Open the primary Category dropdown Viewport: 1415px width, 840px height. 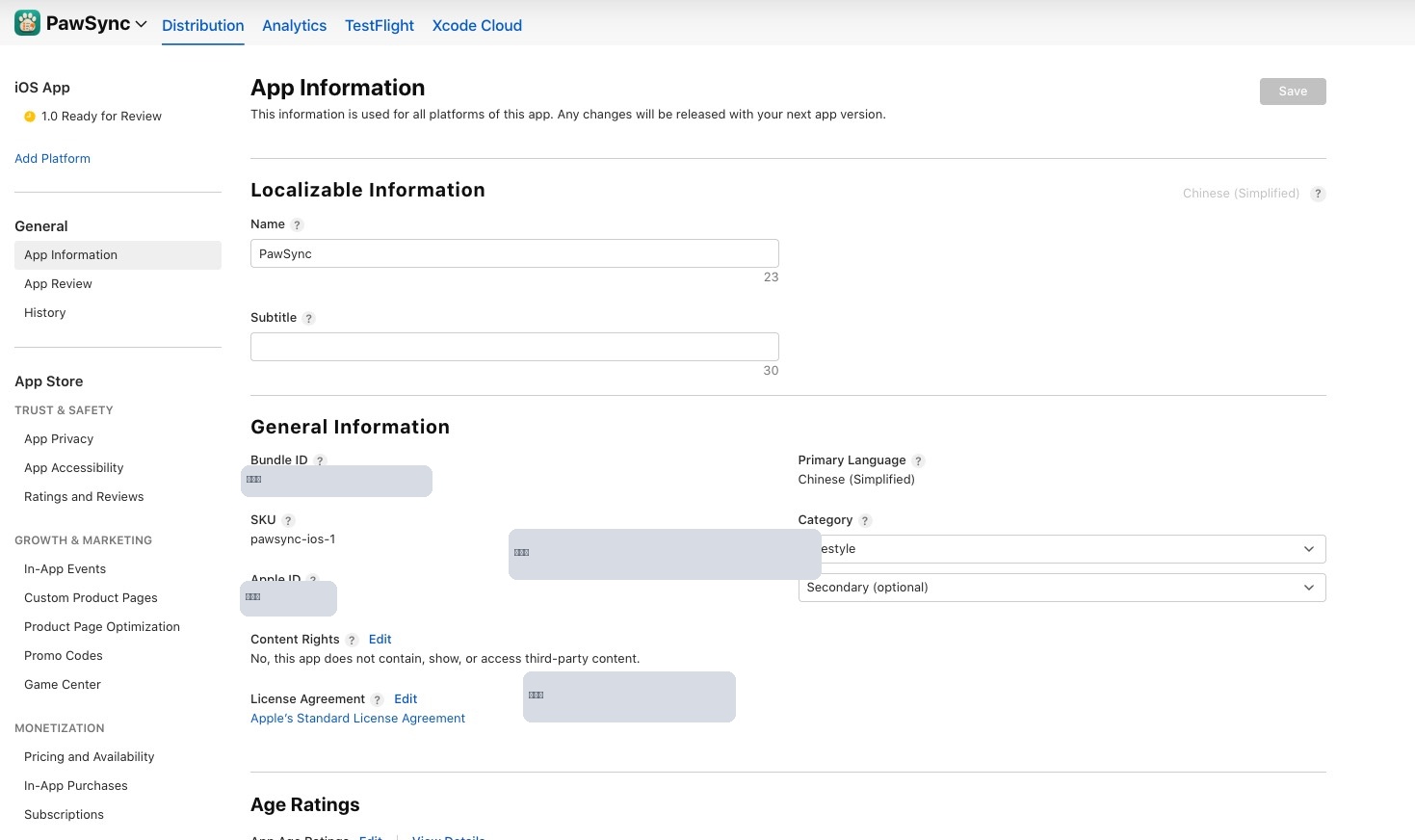click(1061, 549)
